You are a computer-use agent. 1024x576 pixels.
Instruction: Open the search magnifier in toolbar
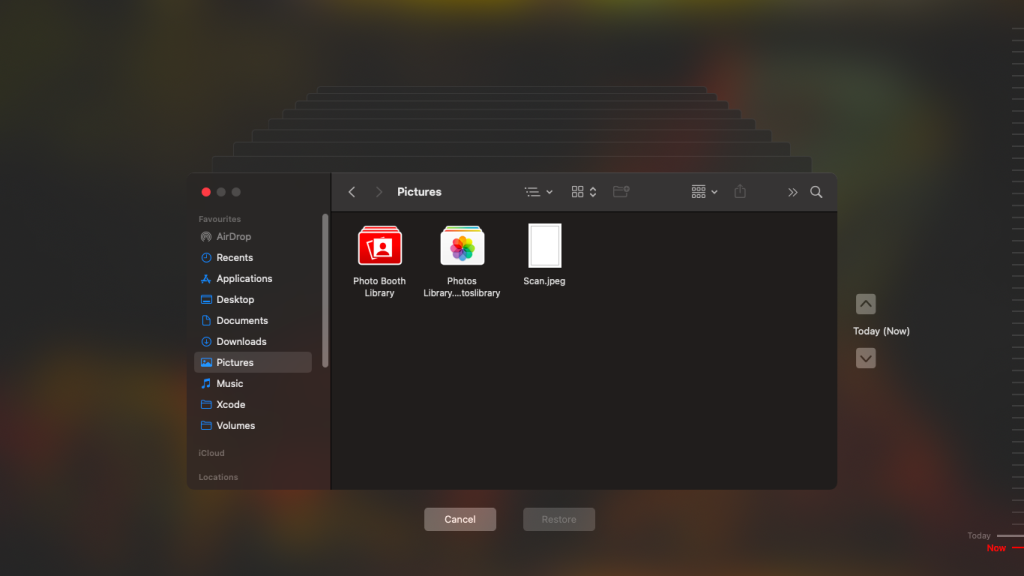pyautogui.click(x=816, y=192)
